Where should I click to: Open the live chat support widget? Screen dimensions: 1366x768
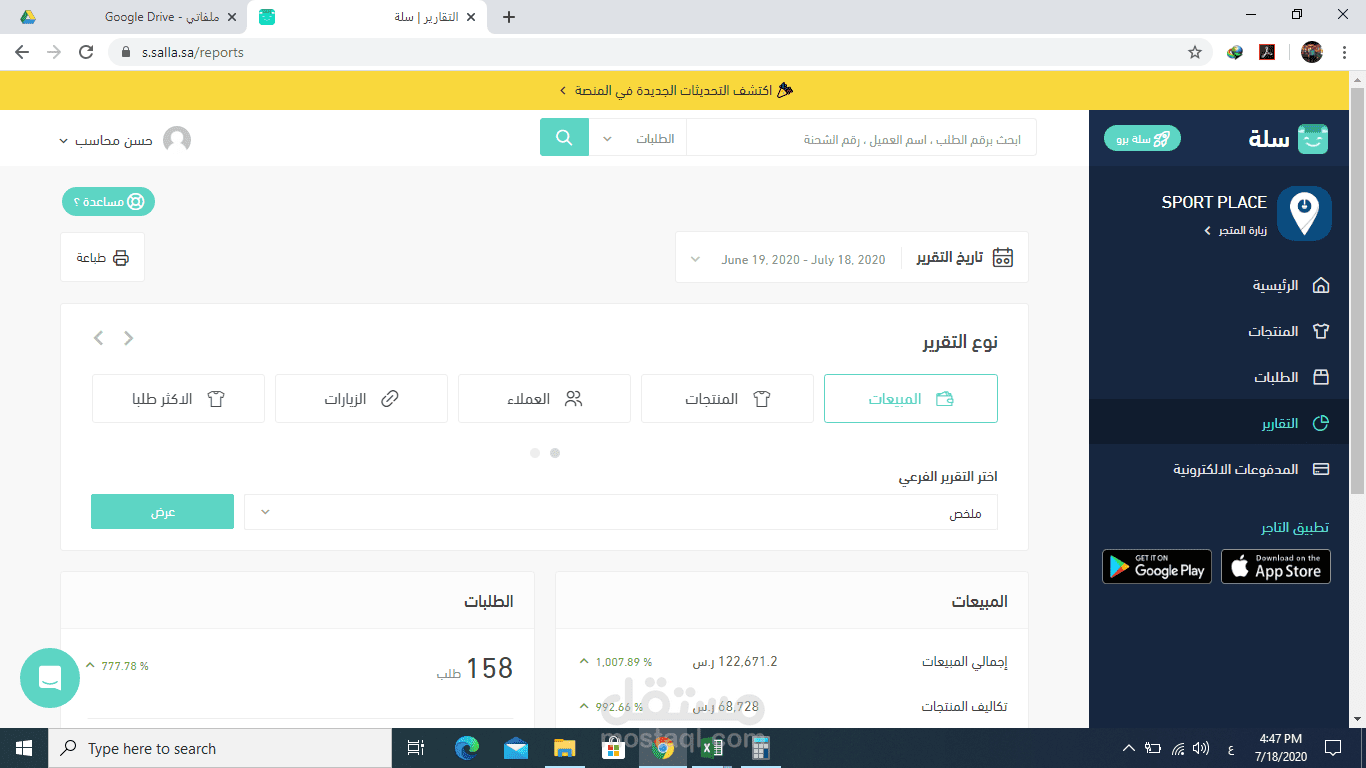(49, 678)
